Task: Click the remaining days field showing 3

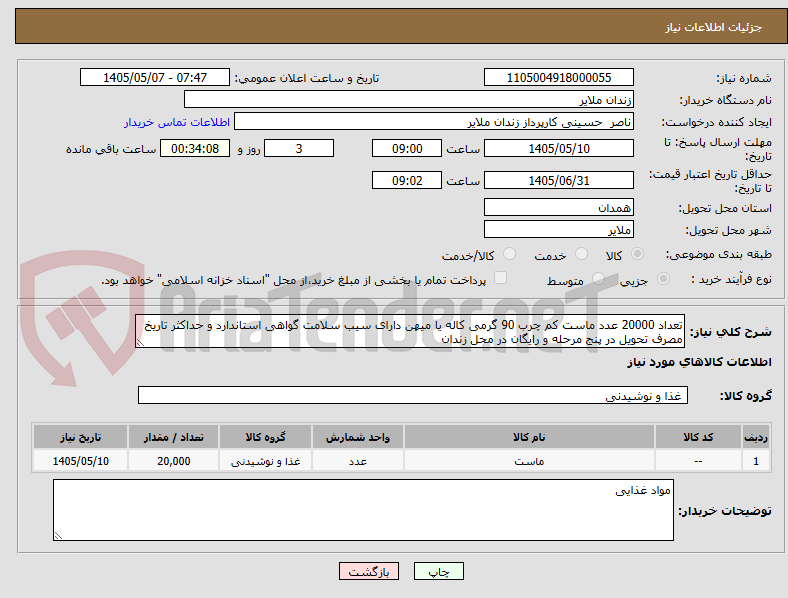Action: (x=299, y=148)
